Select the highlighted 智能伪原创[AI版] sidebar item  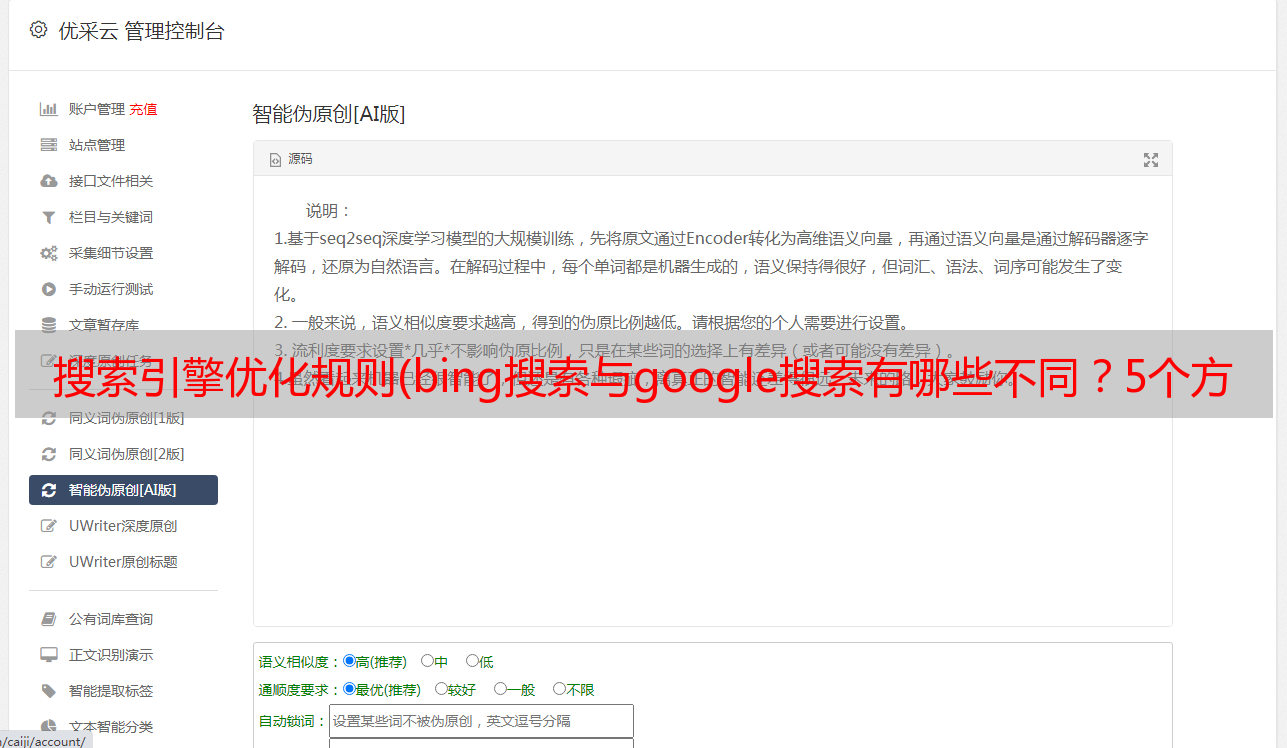[x=123, y=490]
